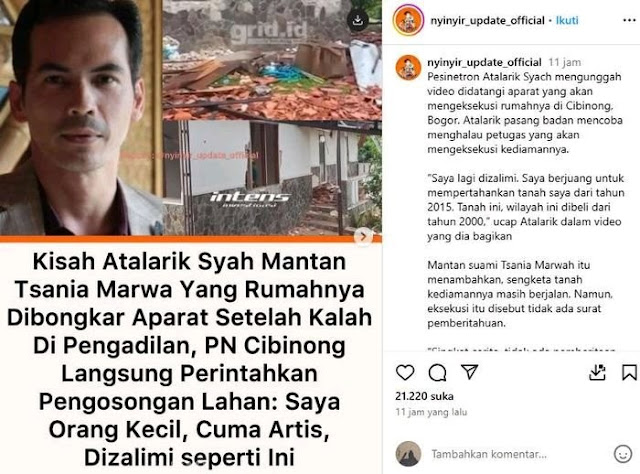Open the demolished house photo

click(272, 60)
